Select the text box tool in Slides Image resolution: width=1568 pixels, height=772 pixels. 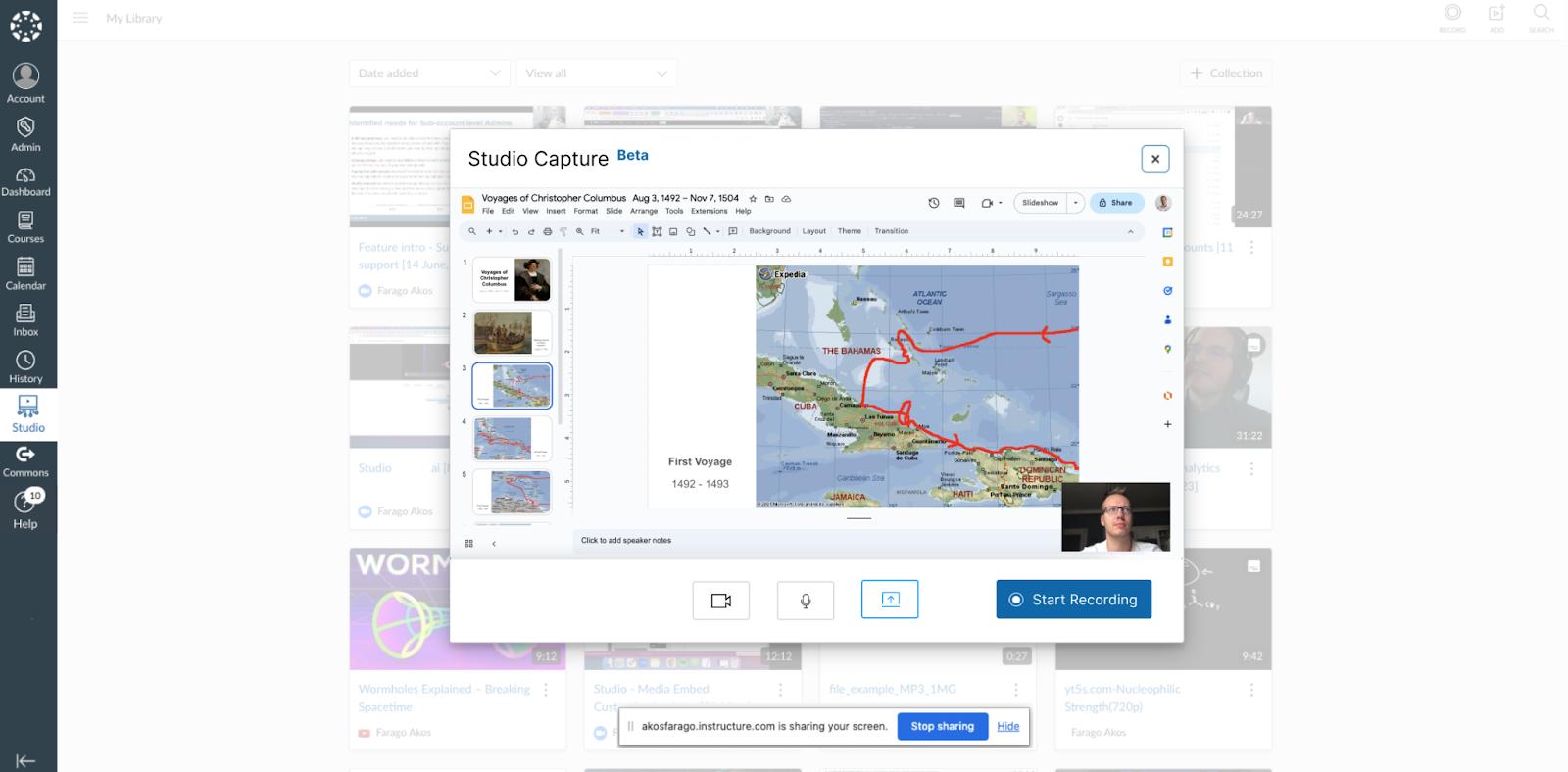tap(657, 231)
